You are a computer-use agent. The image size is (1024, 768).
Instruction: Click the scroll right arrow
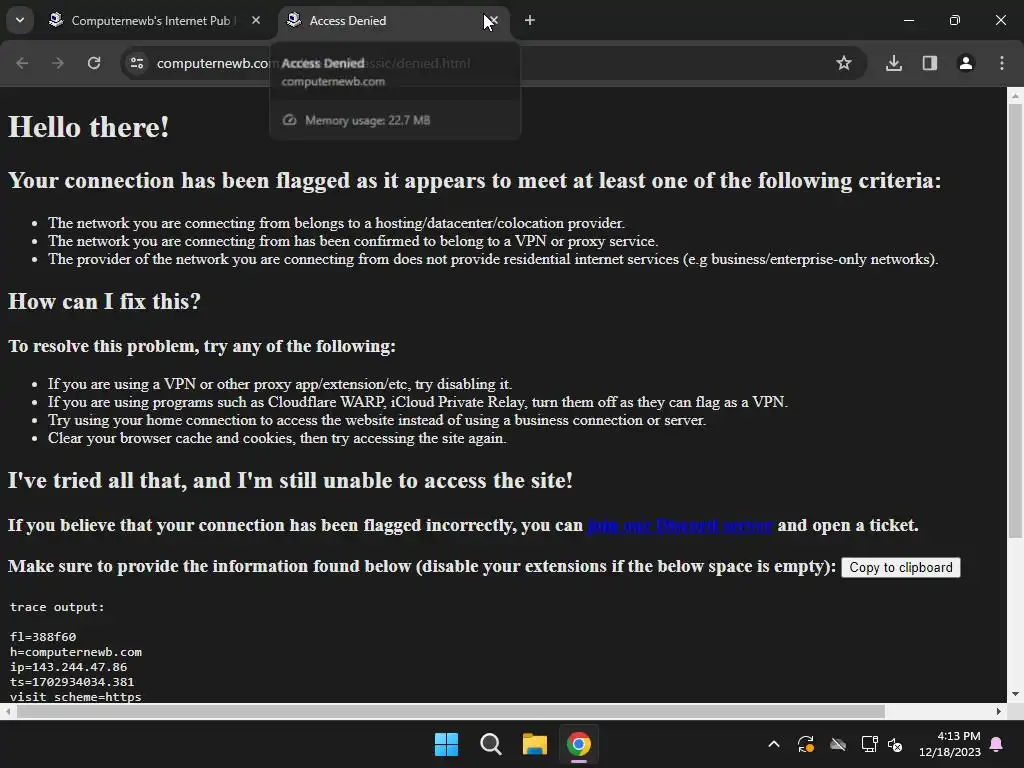(999, 711)
